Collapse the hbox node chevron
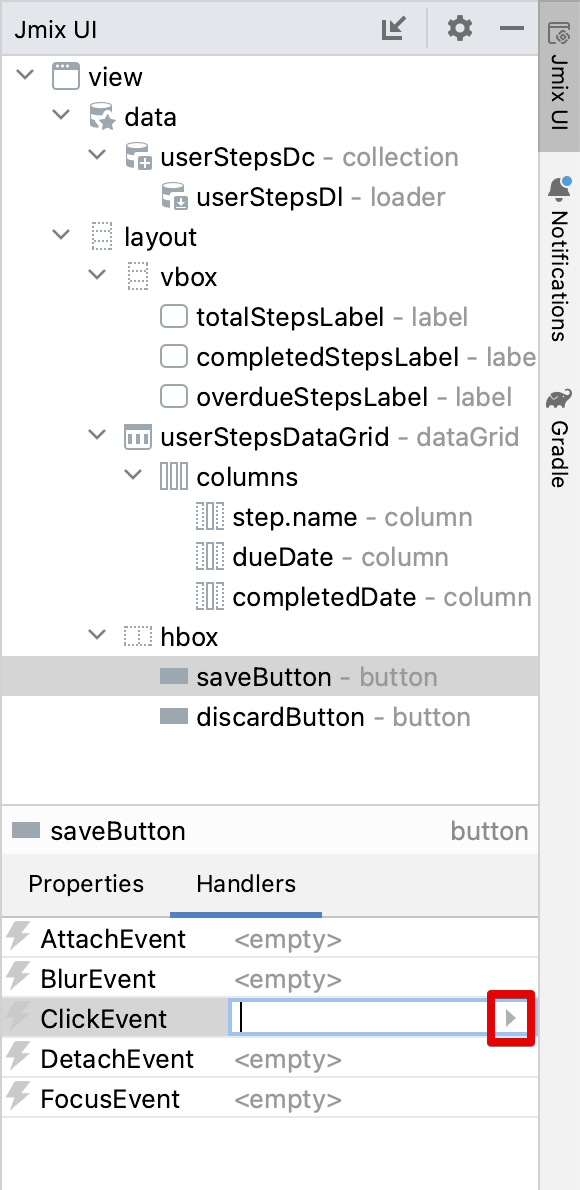This screenshot has width=580, height=1190. (x=98, y=636)
